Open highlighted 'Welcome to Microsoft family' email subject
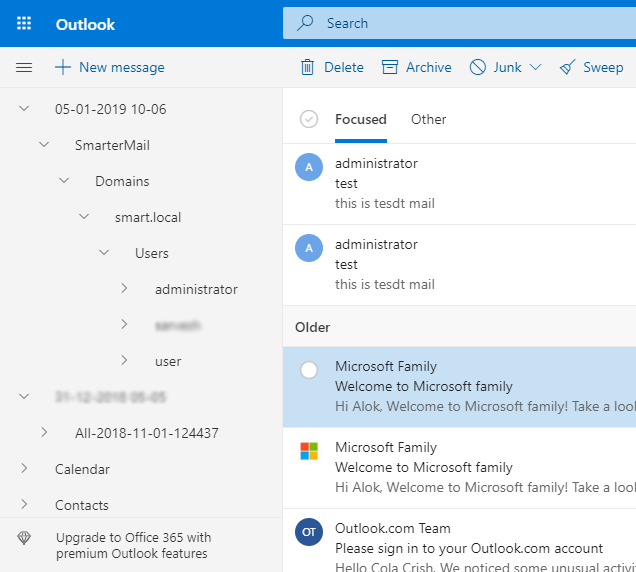This screenshot has width=636, height=572. point(424,386)
